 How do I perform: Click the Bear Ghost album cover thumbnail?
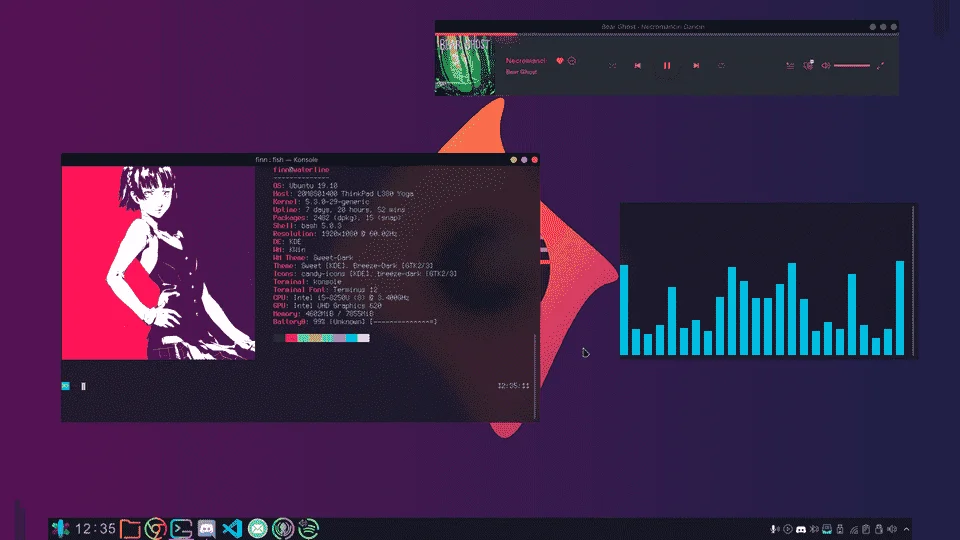[465, 65]
